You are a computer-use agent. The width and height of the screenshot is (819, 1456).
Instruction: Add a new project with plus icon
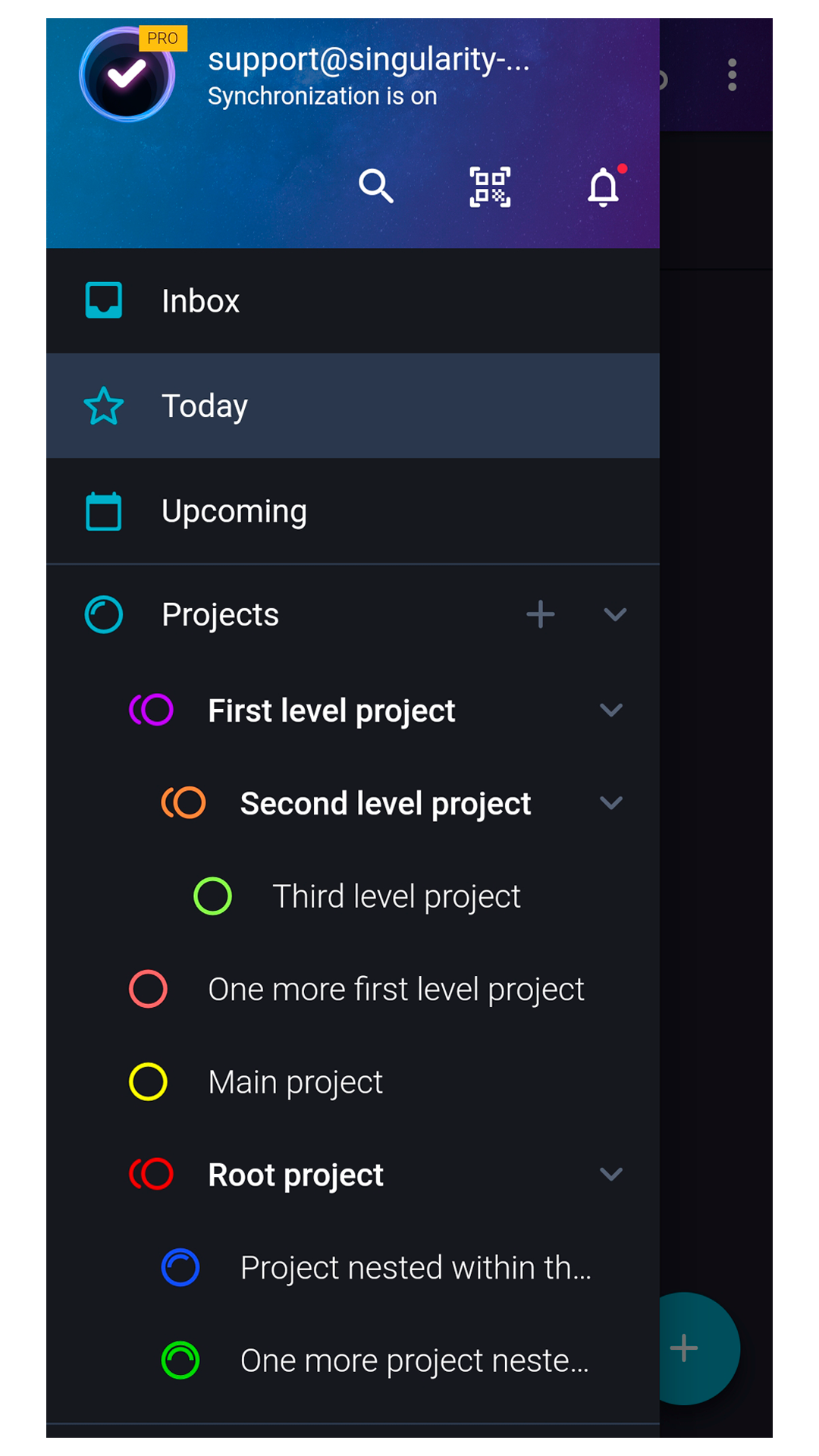pyautogui.click(x=540, y=614)
